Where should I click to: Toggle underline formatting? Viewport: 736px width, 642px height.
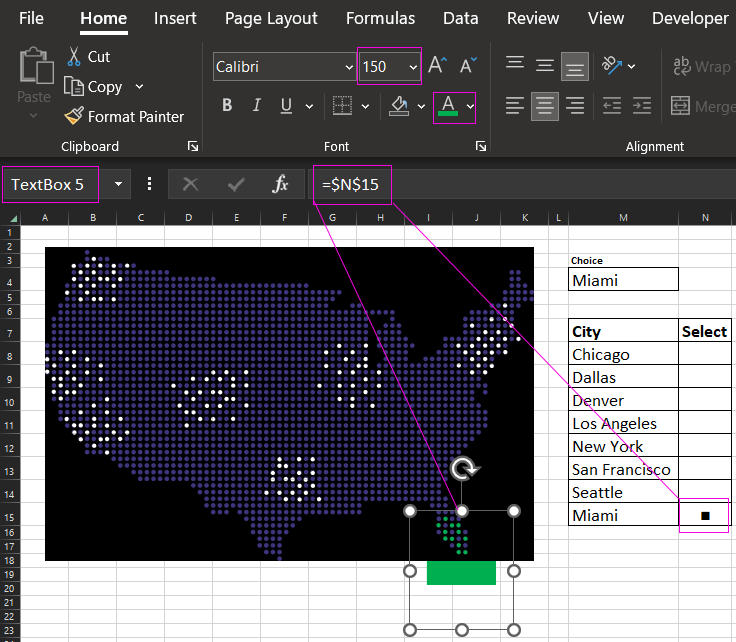(286, 106)
